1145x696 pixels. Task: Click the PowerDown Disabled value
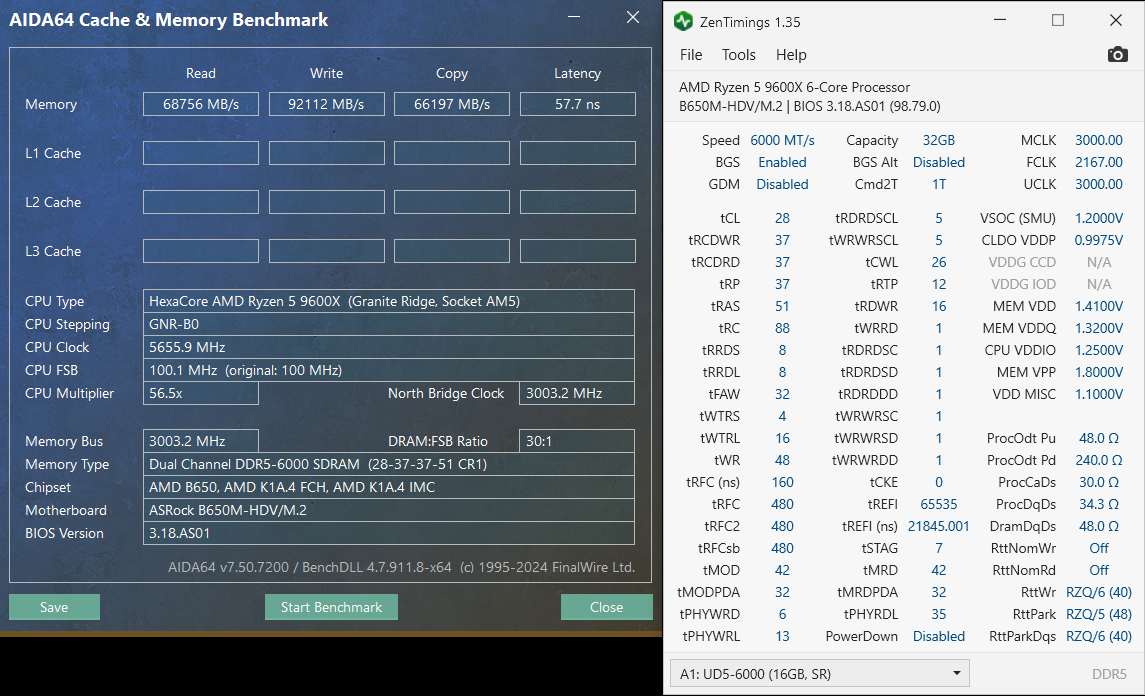click(938, 636)
